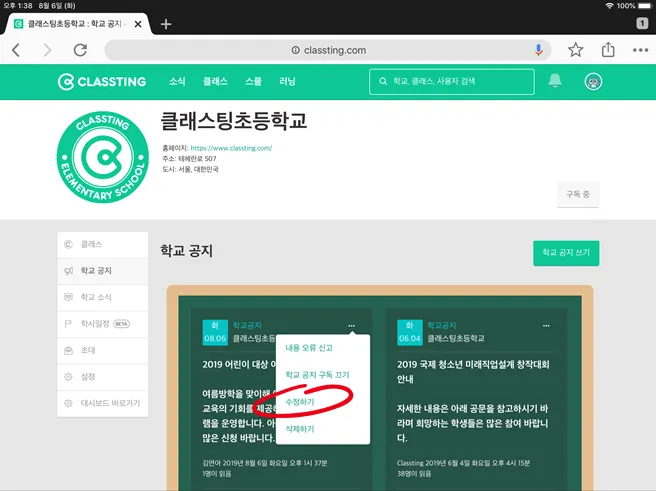Click the chat icon beside 학교 소식
656x491 pixels.
[68, 297]
